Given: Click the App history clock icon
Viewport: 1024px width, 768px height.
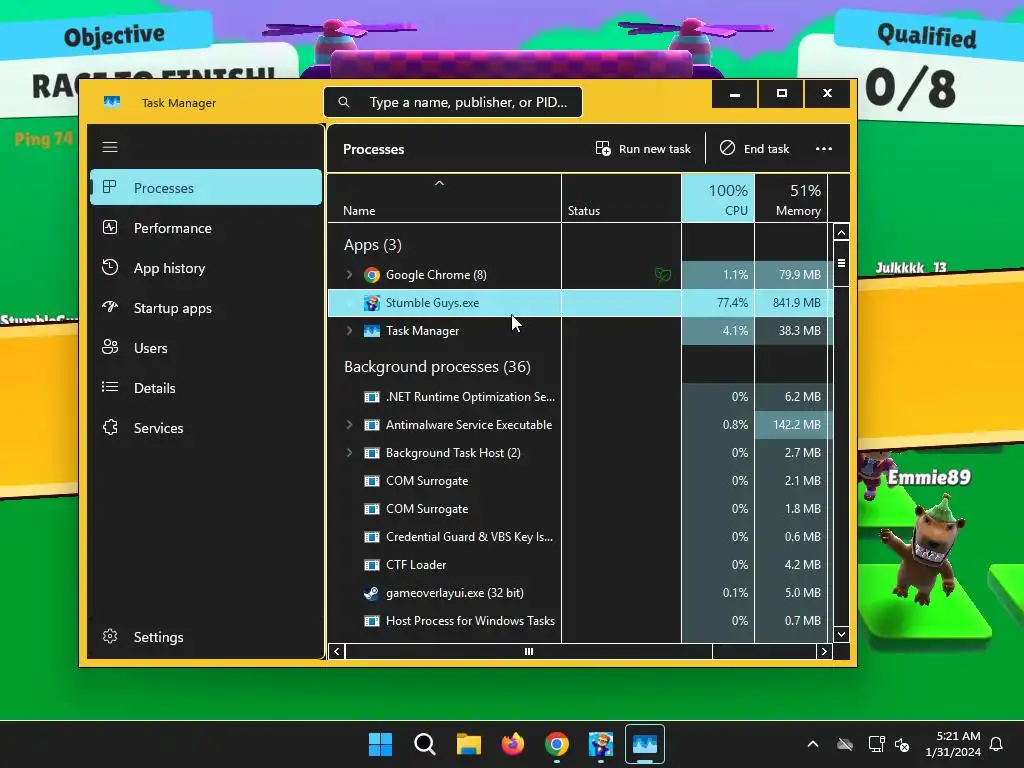Looking at the screenshot, I should (x=110, y=267).
